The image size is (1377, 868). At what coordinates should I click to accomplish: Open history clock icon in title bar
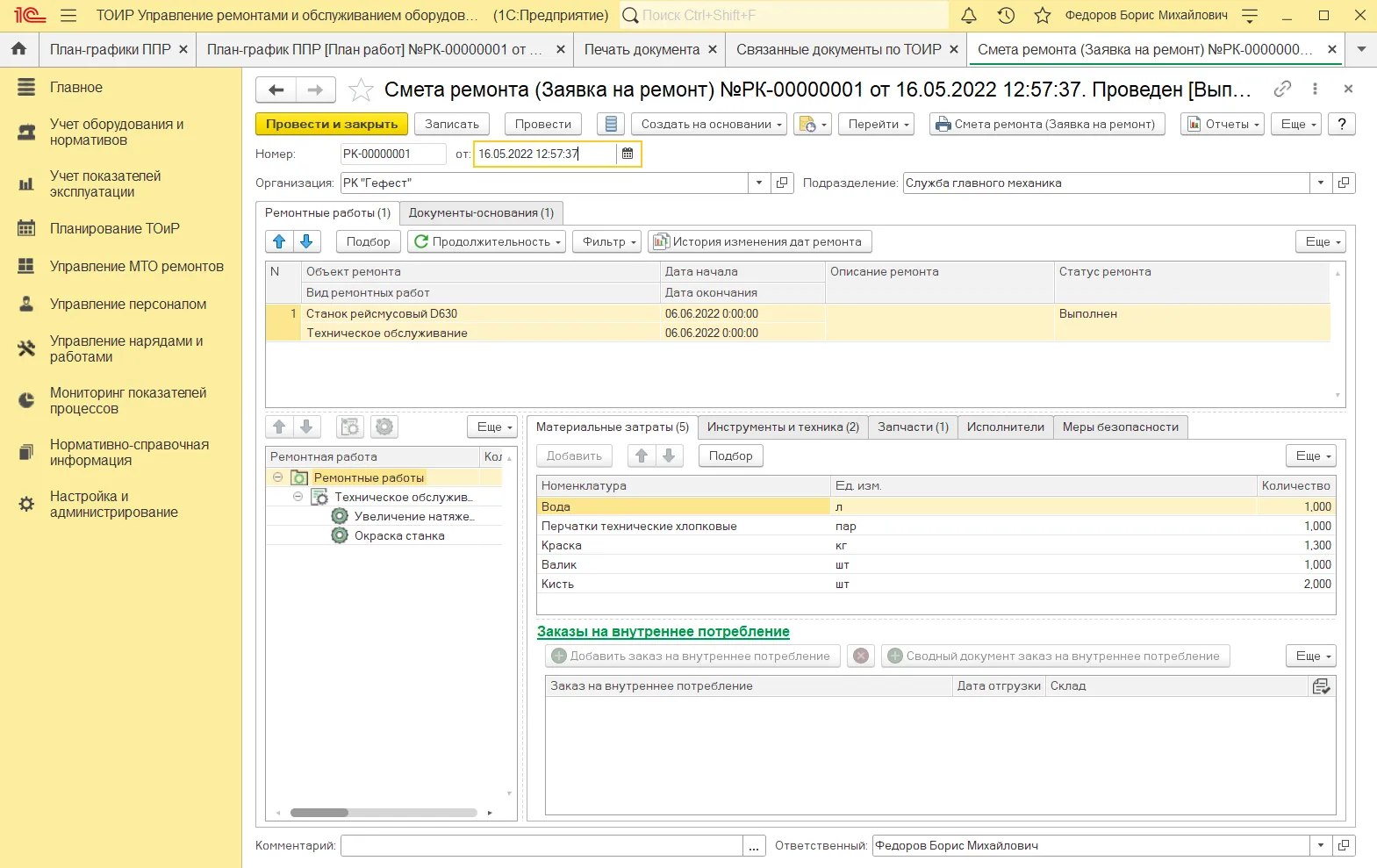[x=1006, y=16]
